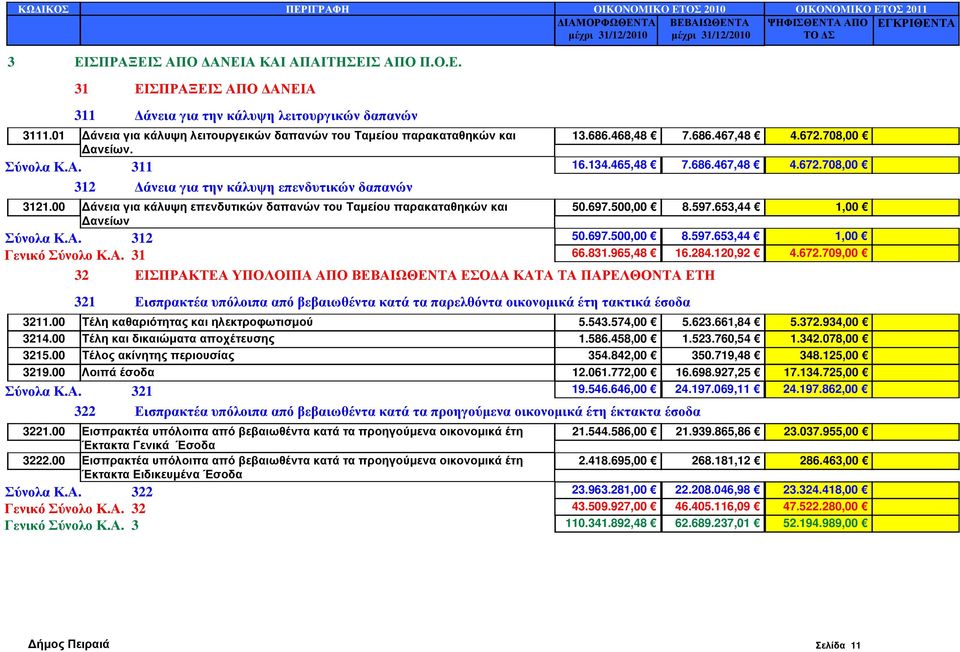Click yellow cell 5.372.934,00 €

pos(819,323)
